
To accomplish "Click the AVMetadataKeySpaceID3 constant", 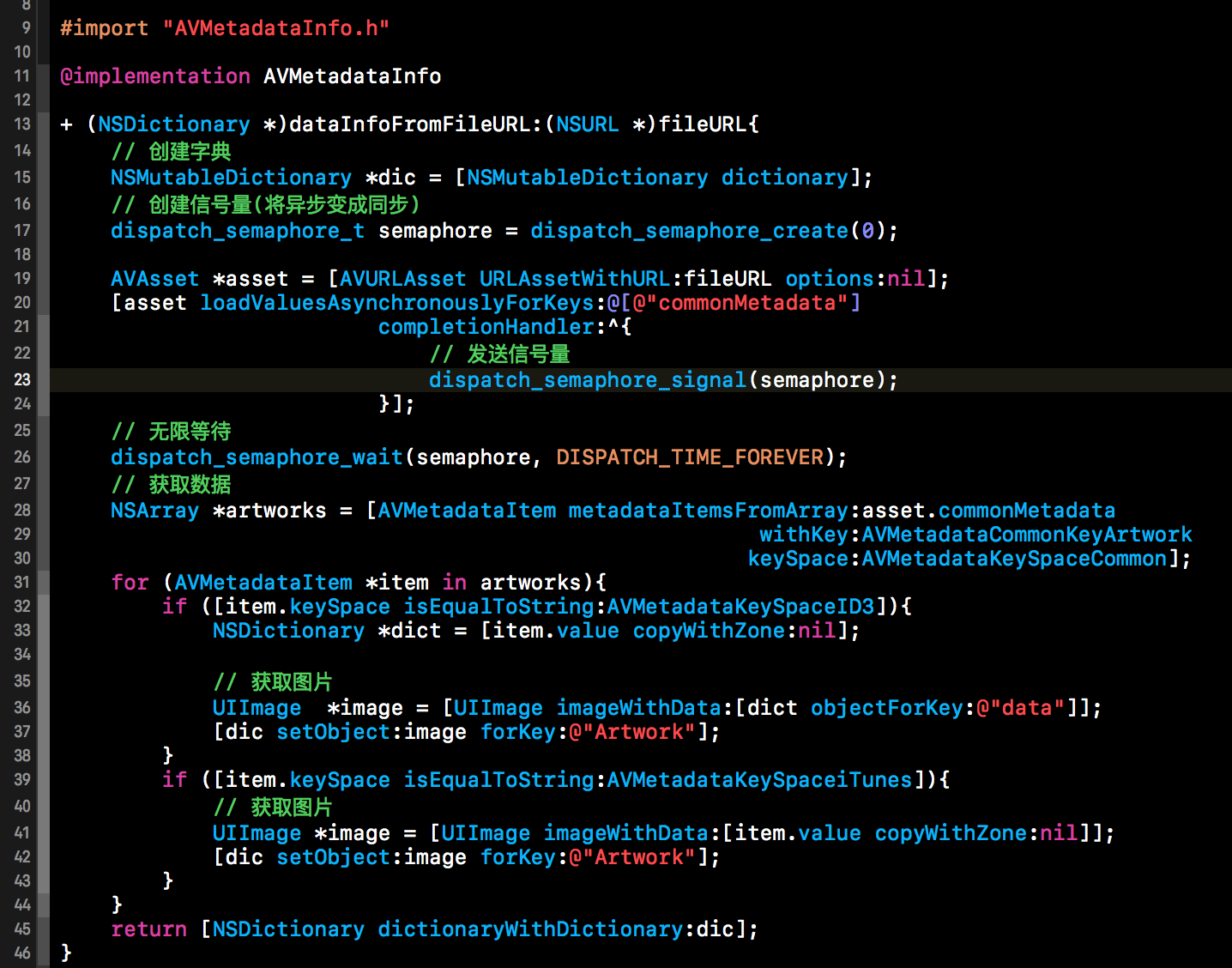I will tap(740, 607).
